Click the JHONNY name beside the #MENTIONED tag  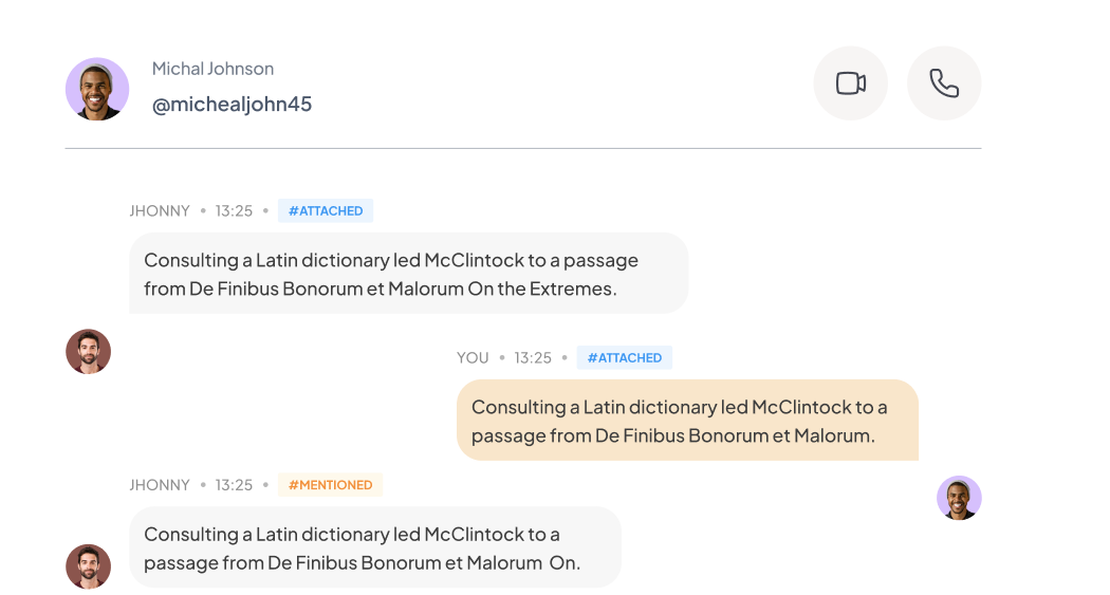159,485
